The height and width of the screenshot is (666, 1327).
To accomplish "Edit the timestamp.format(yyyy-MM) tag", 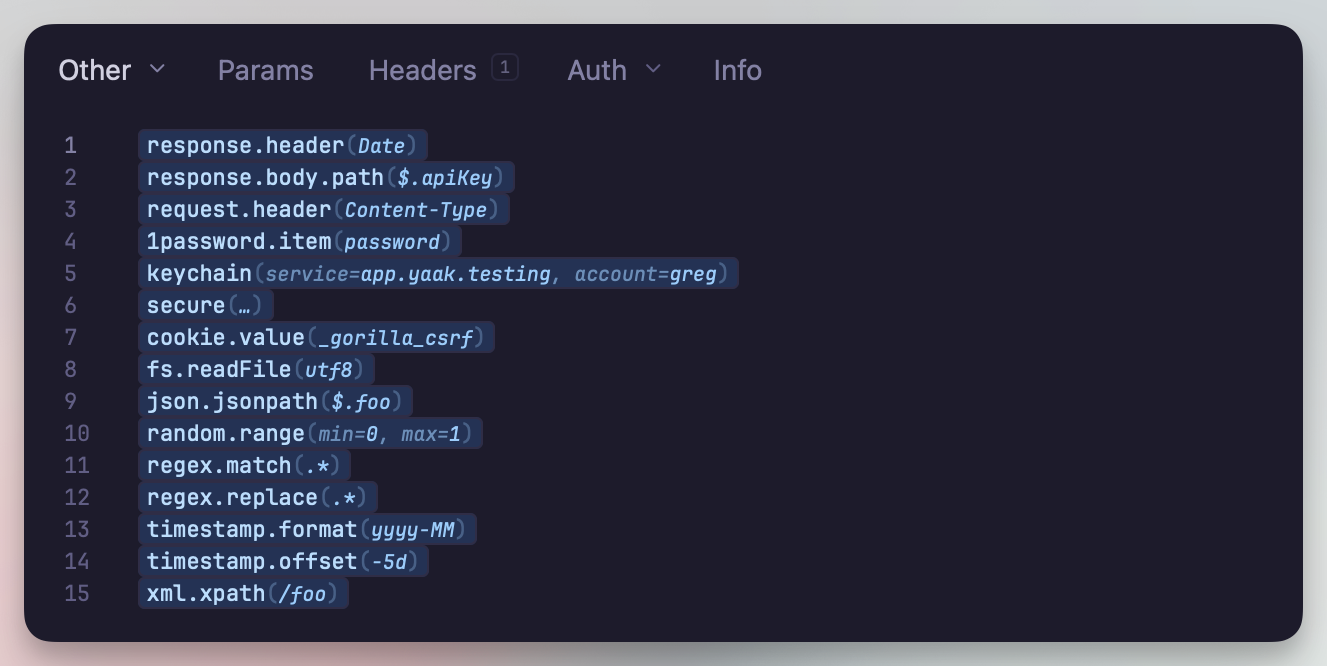I will click(307, 530).
